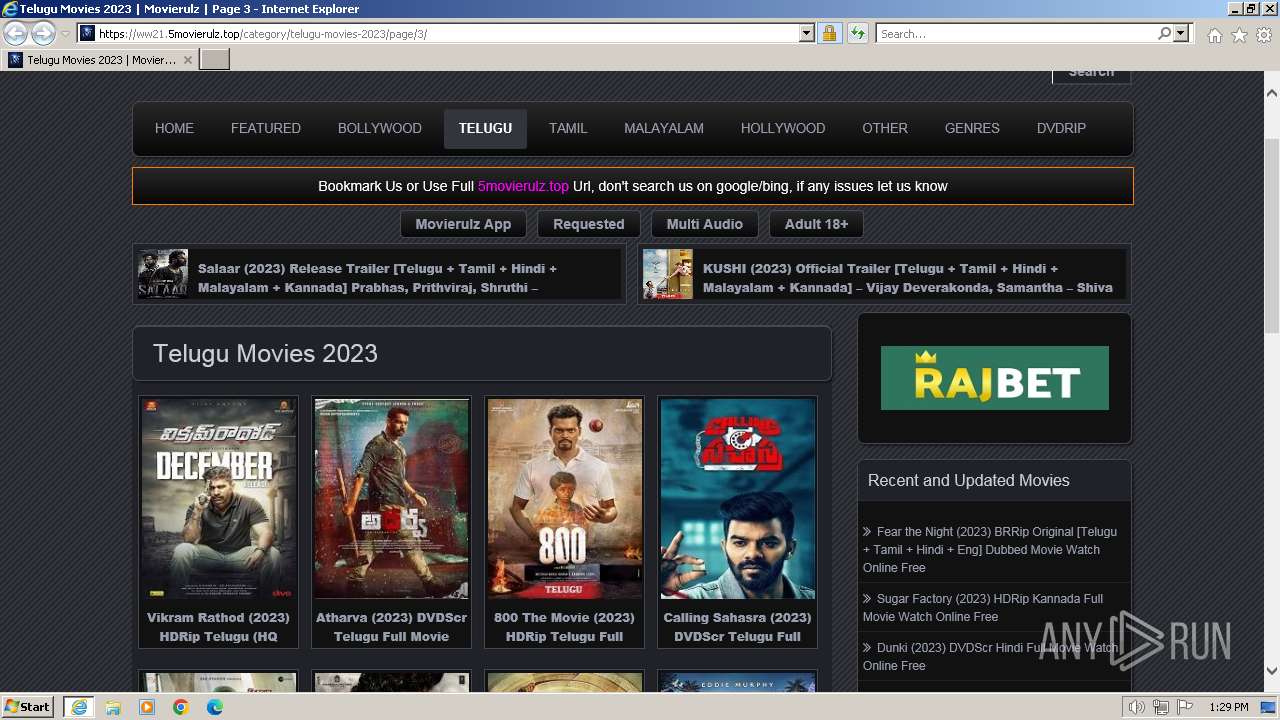The width and height of the screenshot is (1280, 720).
Task: Click Calling Sahasra (2023) title link
Action: click(738, 627)
